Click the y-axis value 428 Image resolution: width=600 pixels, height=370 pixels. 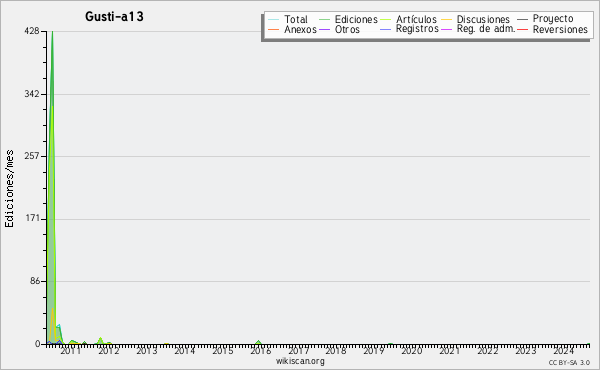click(x=32, y=31)
